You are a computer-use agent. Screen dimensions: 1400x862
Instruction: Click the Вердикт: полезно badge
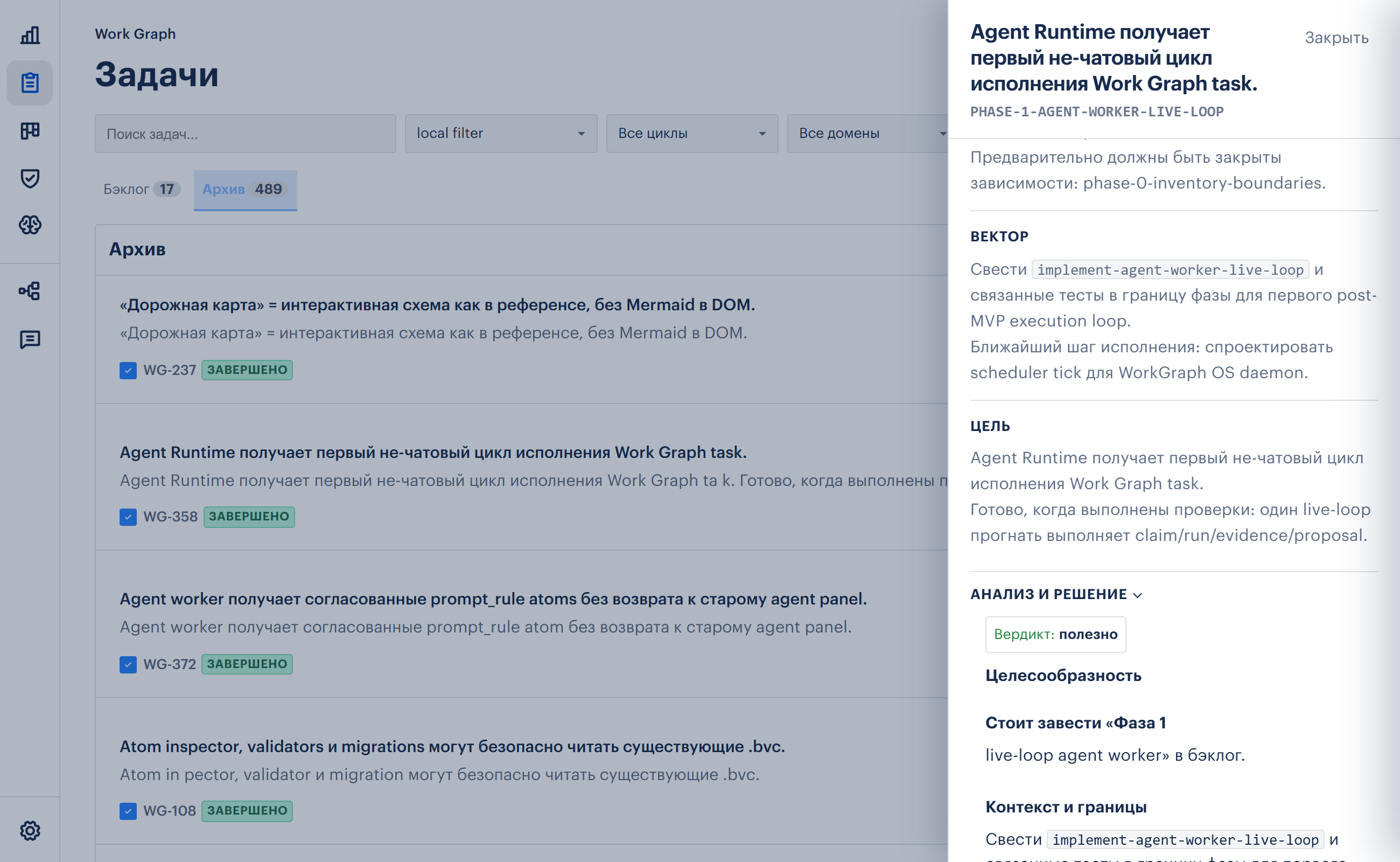(x=1055, y=635)
